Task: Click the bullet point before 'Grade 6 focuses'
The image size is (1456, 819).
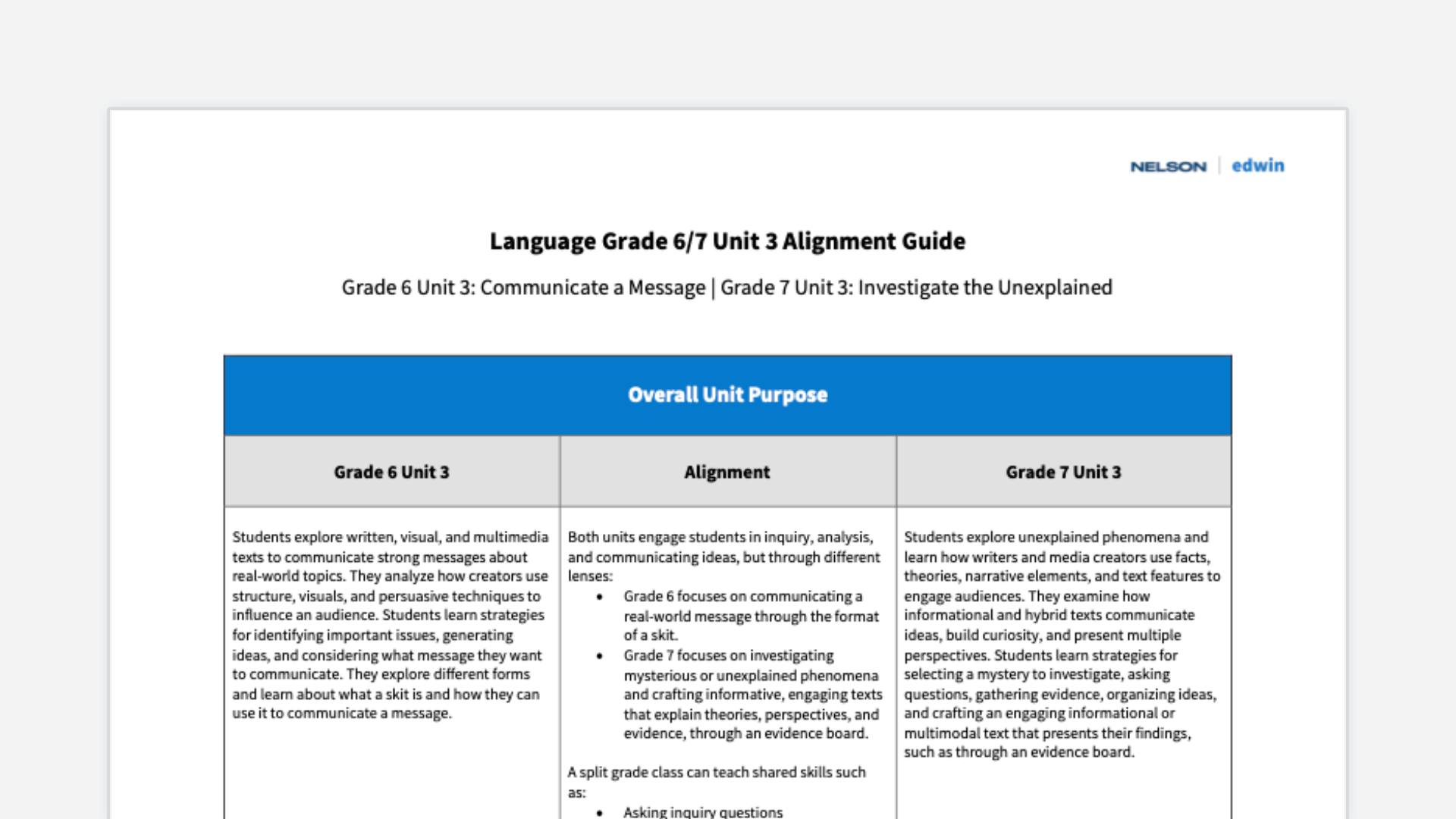Action: pyautogui.click(x=600, y=597)
